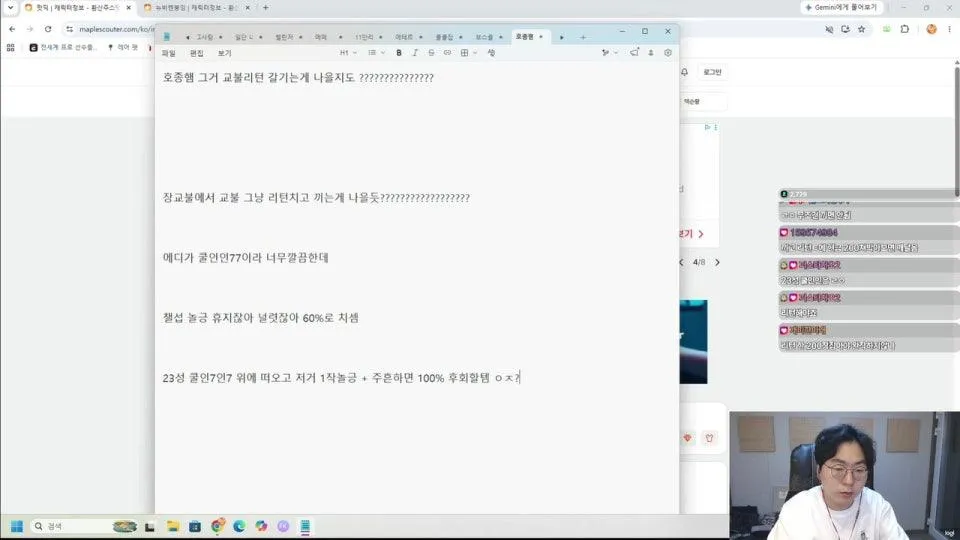Go to previous slide arrow beside 4/8

click(x=681, y=262)
